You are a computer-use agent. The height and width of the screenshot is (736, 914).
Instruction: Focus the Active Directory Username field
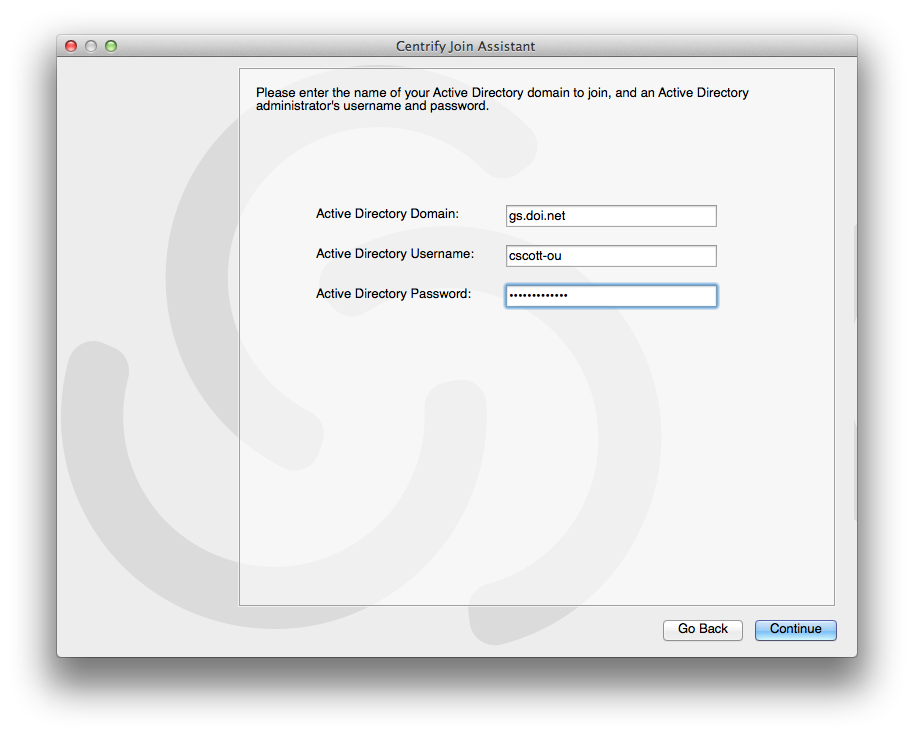tap(611, 256)
